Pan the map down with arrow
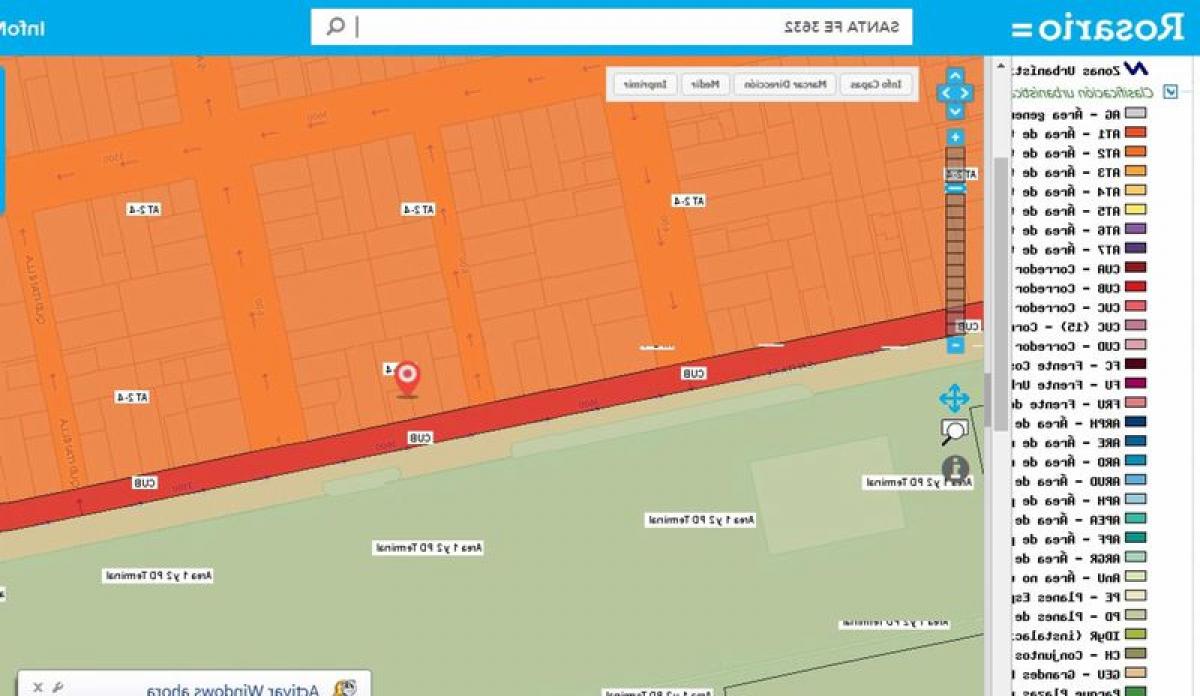 point(955,110)
